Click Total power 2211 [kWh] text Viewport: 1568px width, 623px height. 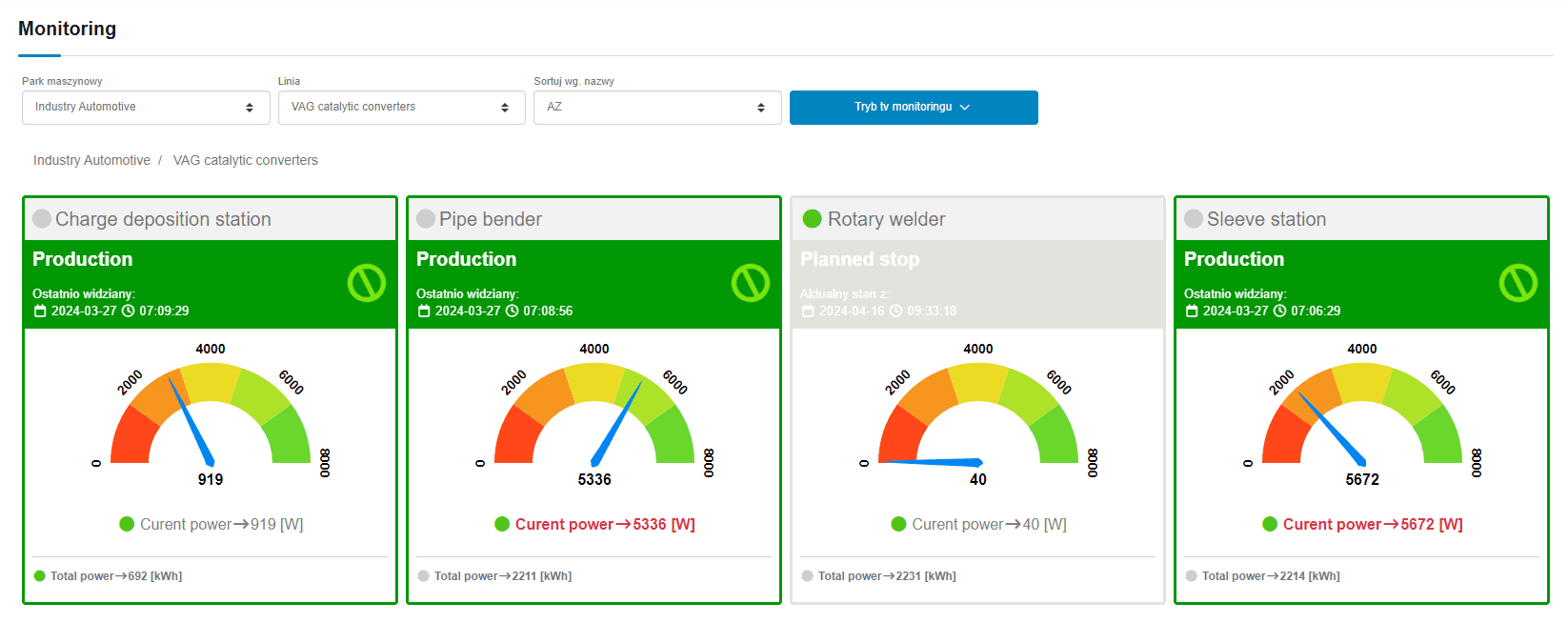[503, 575]
